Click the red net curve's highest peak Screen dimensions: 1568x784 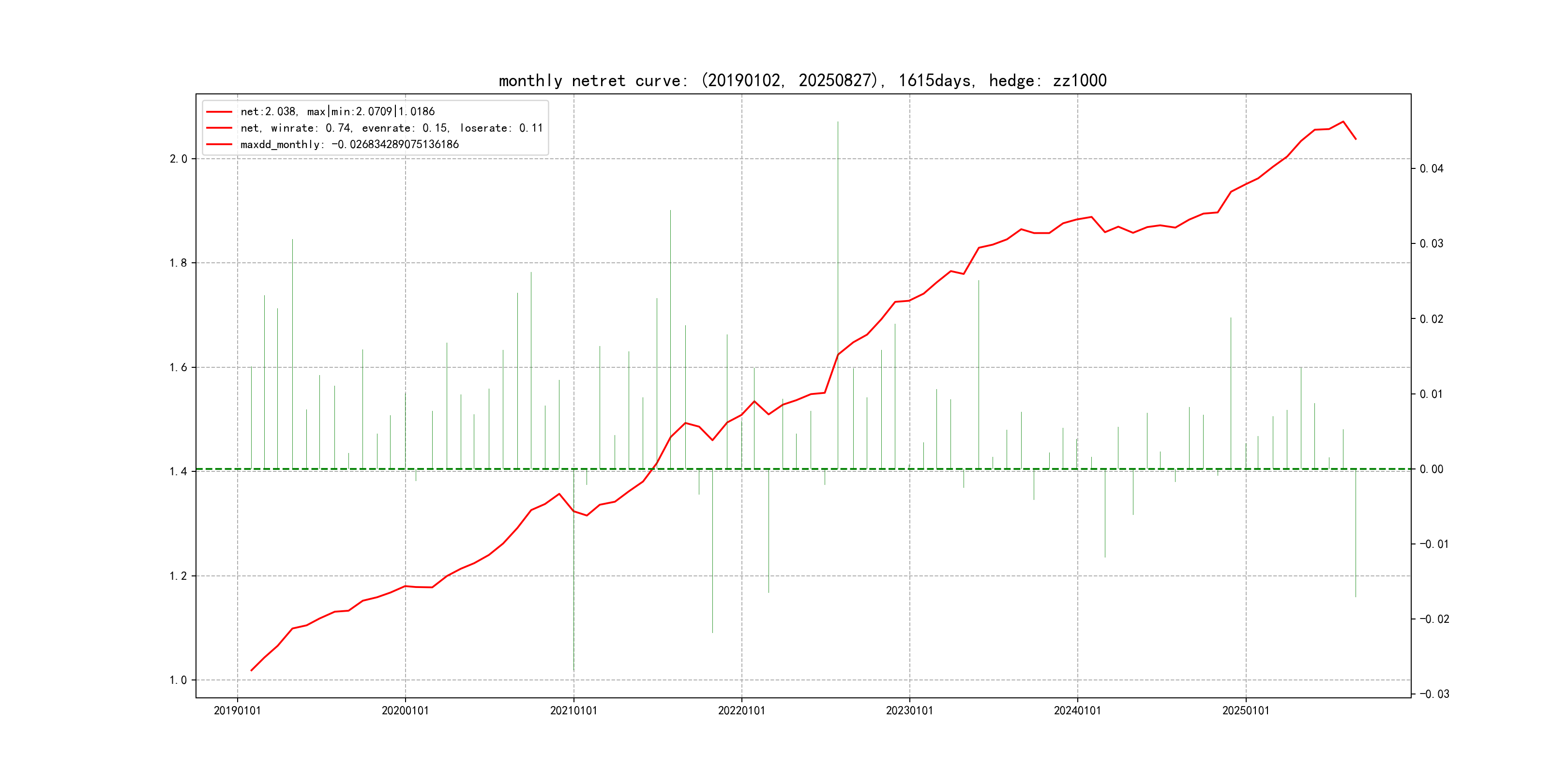click(x=1343, y=122)
